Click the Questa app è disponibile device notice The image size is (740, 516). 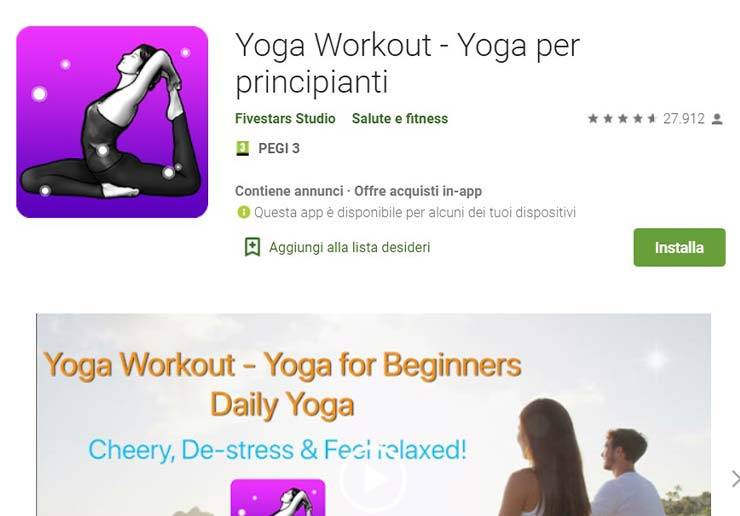pyautogui.click(x=415, y=212)
